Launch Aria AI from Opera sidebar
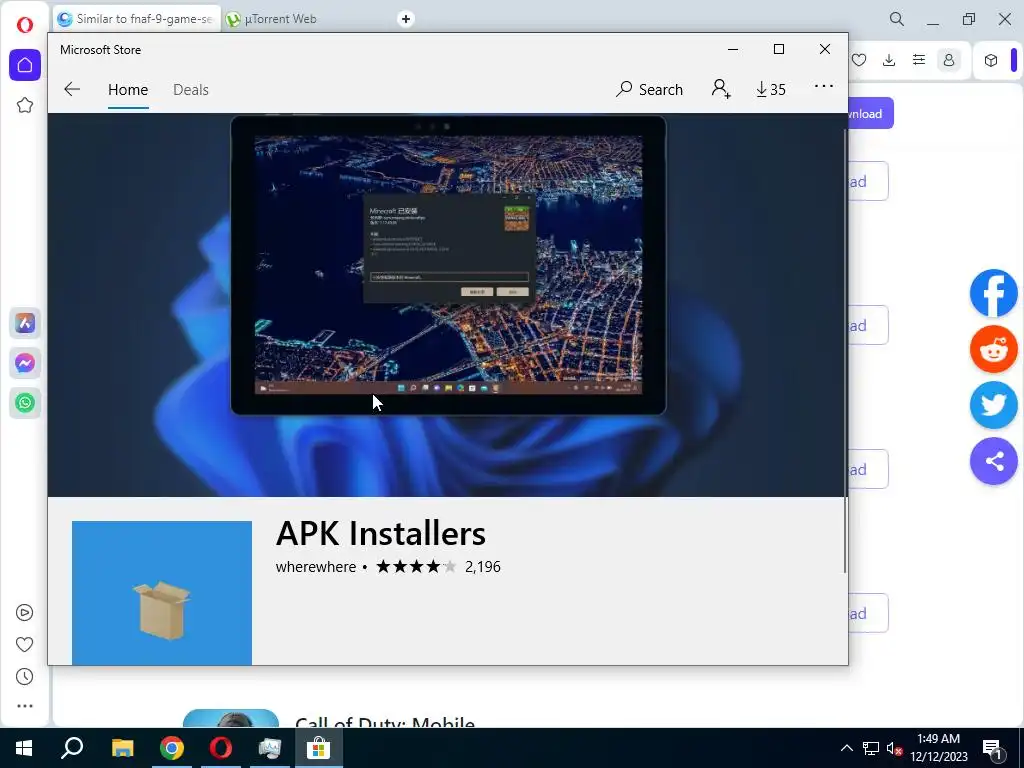 coord(25,323)
